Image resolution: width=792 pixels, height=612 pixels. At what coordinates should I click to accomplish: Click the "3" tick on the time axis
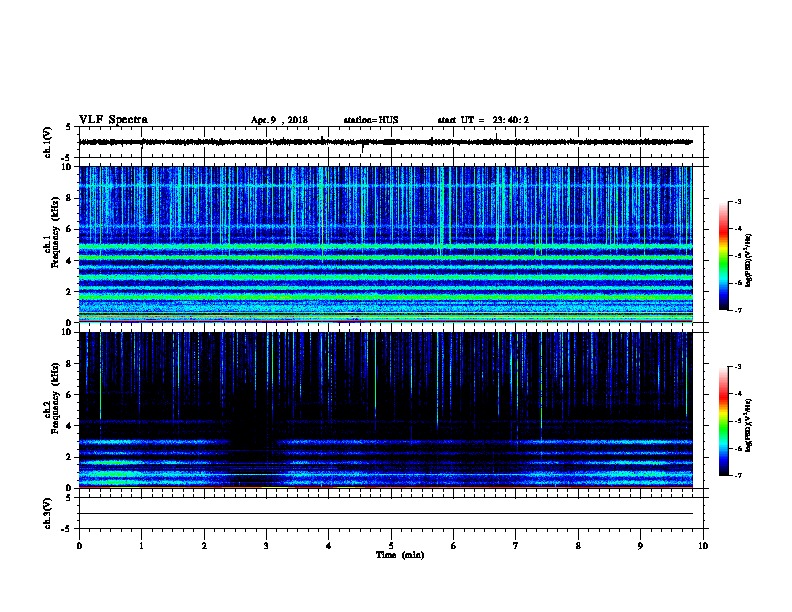266,546
